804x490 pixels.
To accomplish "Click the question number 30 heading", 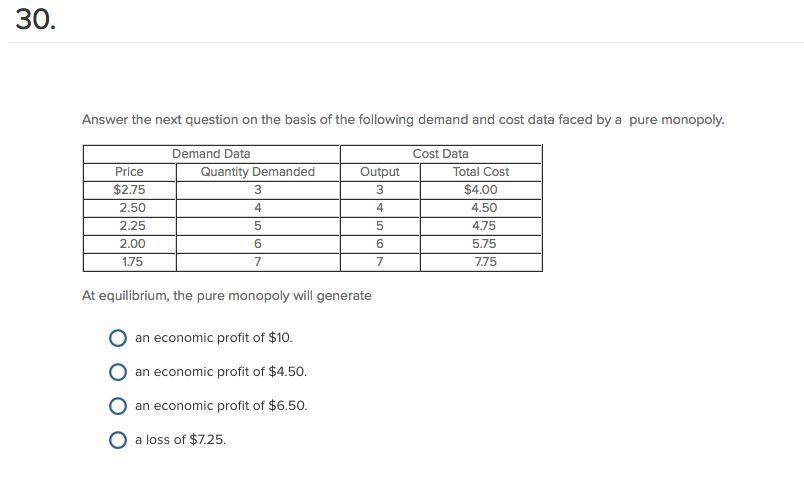I will (x=35, y=19).
